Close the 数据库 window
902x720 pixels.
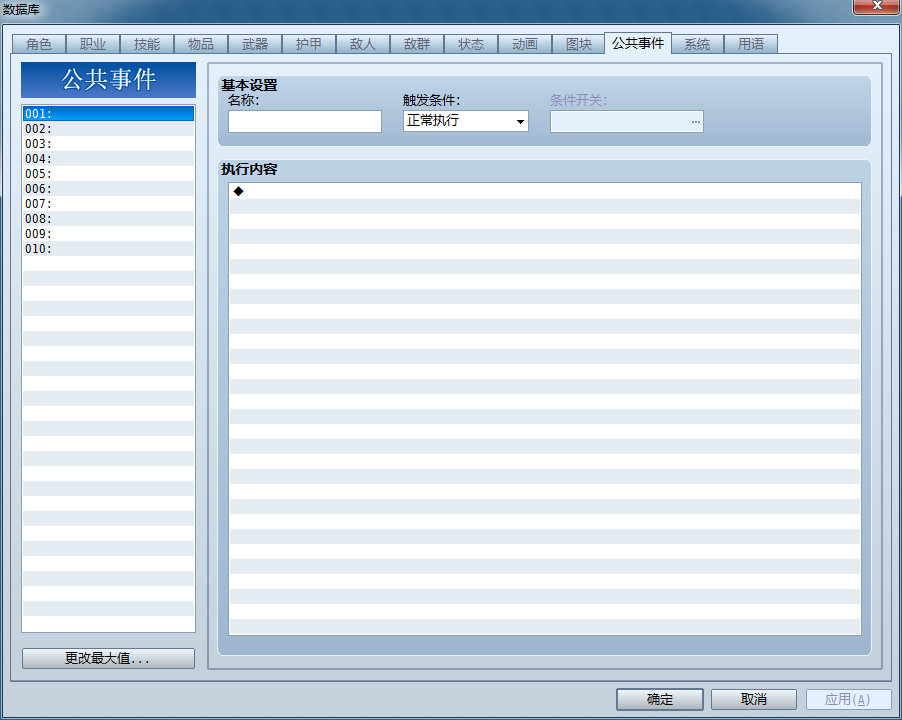(x=877, y=6)
